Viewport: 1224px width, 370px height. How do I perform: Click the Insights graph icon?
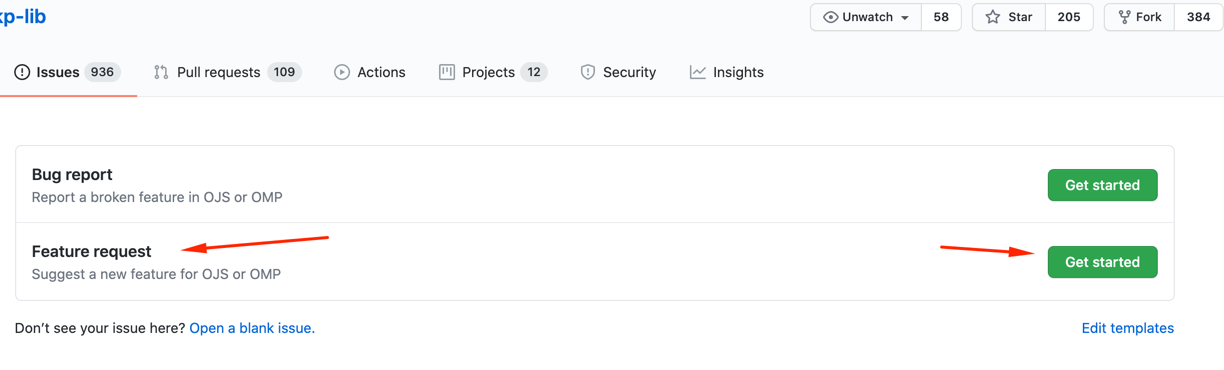point(698,72)
